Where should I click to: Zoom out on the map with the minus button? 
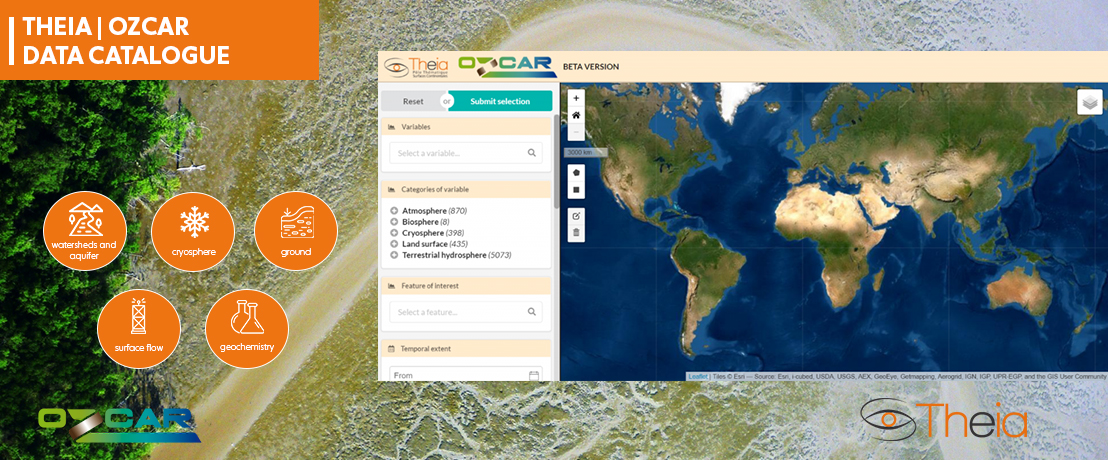click(576, 132)
